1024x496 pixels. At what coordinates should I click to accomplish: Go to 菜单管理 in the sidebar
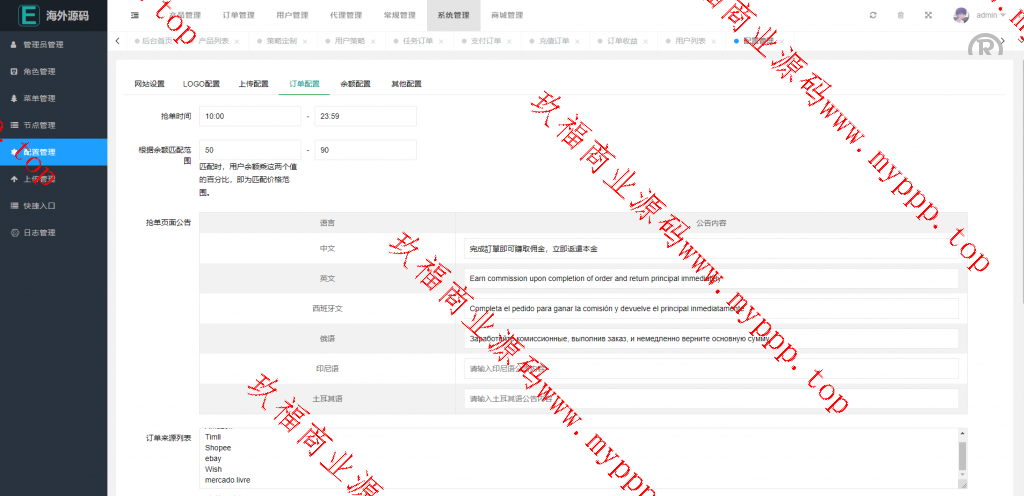tap(39, 99)
